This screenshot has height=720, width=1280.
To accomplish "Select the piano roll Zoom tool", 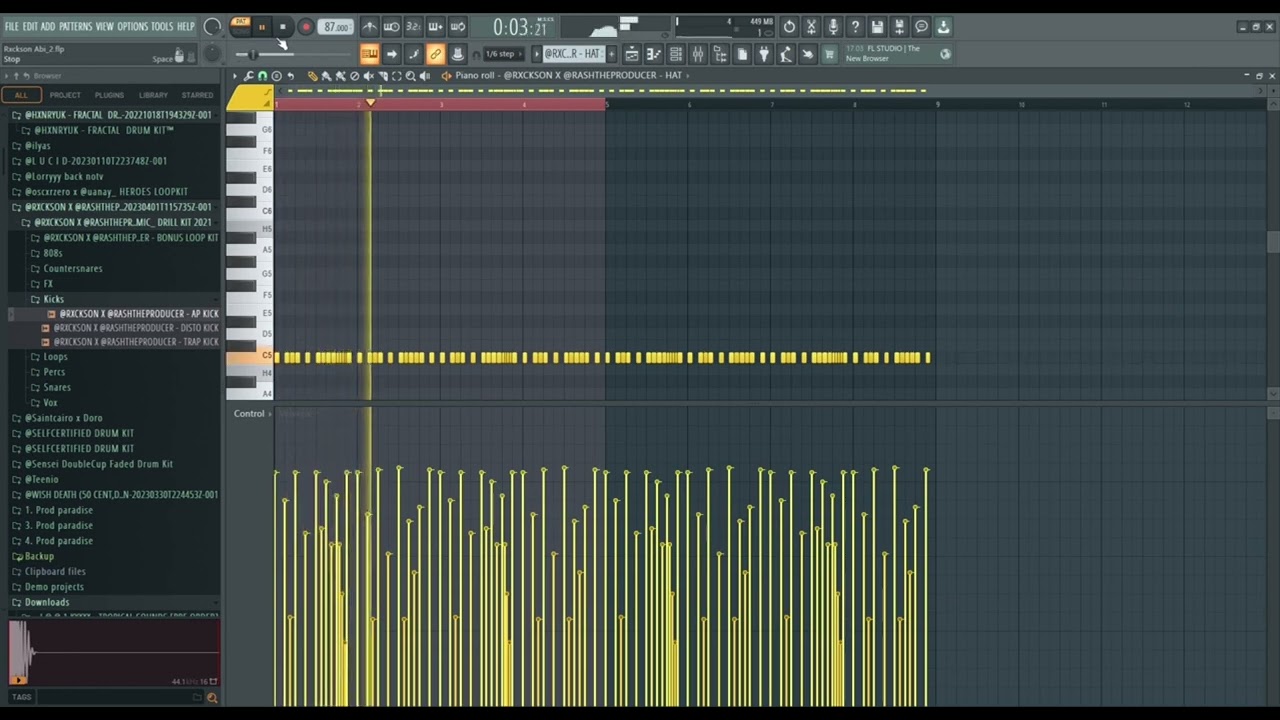I will point(411,76).
